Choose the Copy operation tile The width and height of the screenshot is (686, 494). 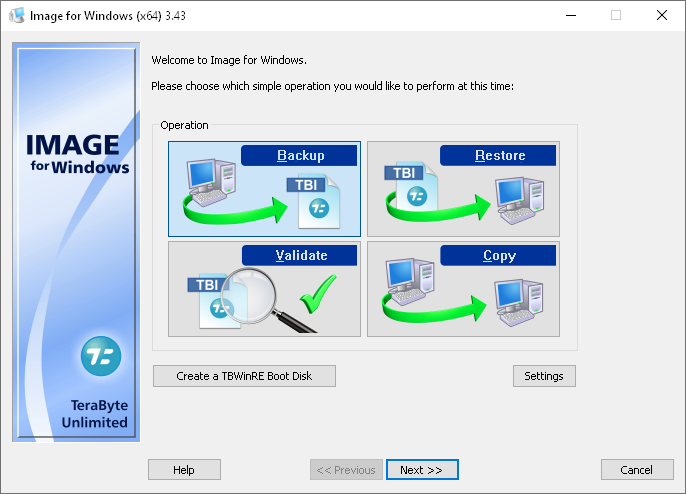(x=463, y=289)
